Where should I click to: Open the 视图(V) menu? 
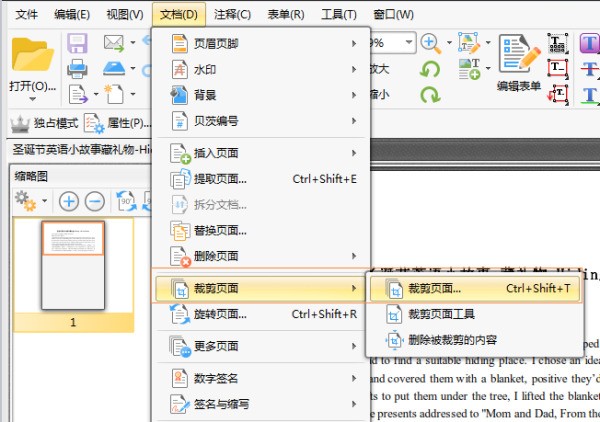click(125, 15)
